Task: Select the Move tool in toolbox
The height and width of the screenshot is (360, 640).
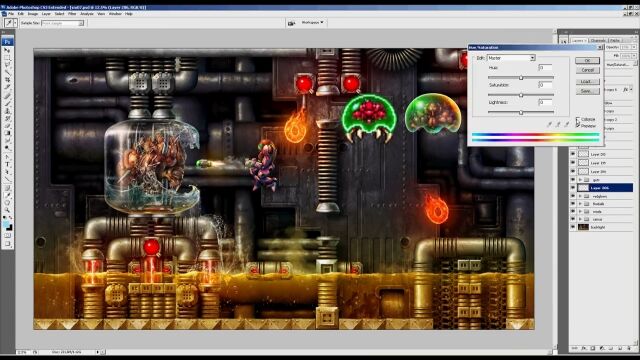Action: tap(7, 50)
